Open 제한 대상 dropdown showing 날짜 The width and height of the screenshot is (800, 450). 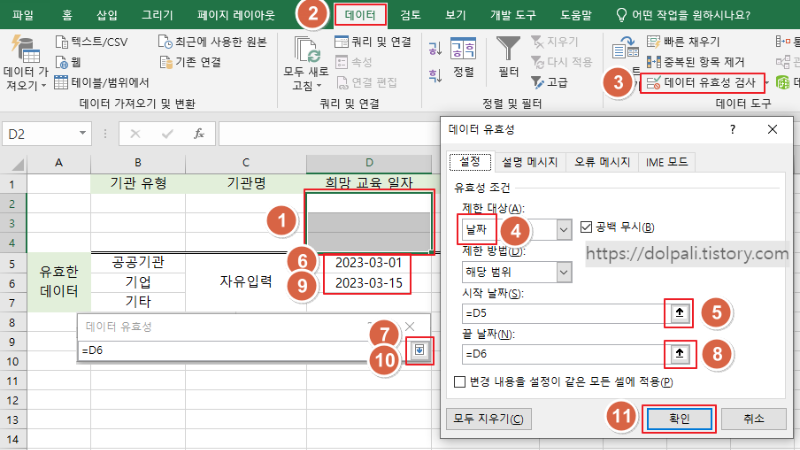pos(563,230)
